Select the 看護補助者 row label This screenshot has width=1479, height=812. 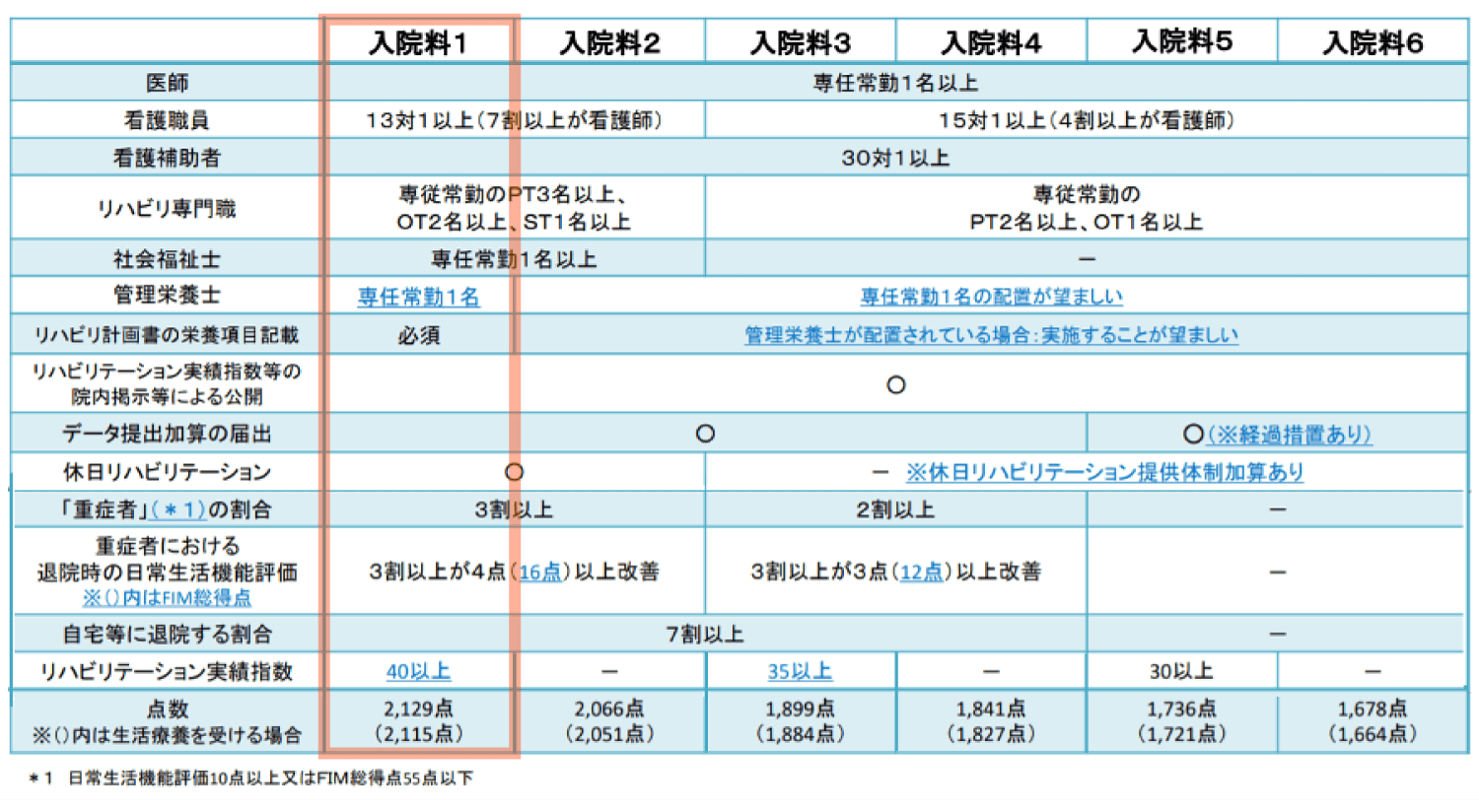click(x=167, y=158)
